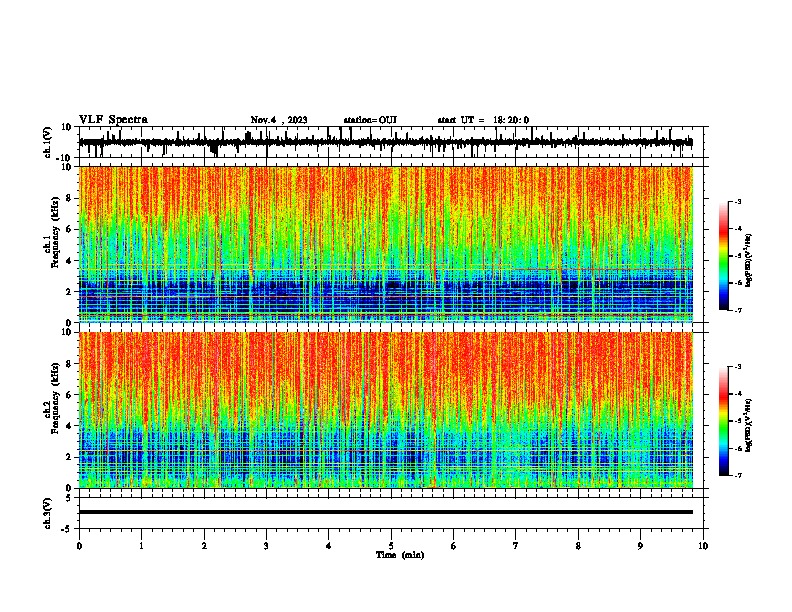Select the "start UT = 18:20:0" text
The height and width of the screenshot is (612, 792).
(x=483, y=120)
